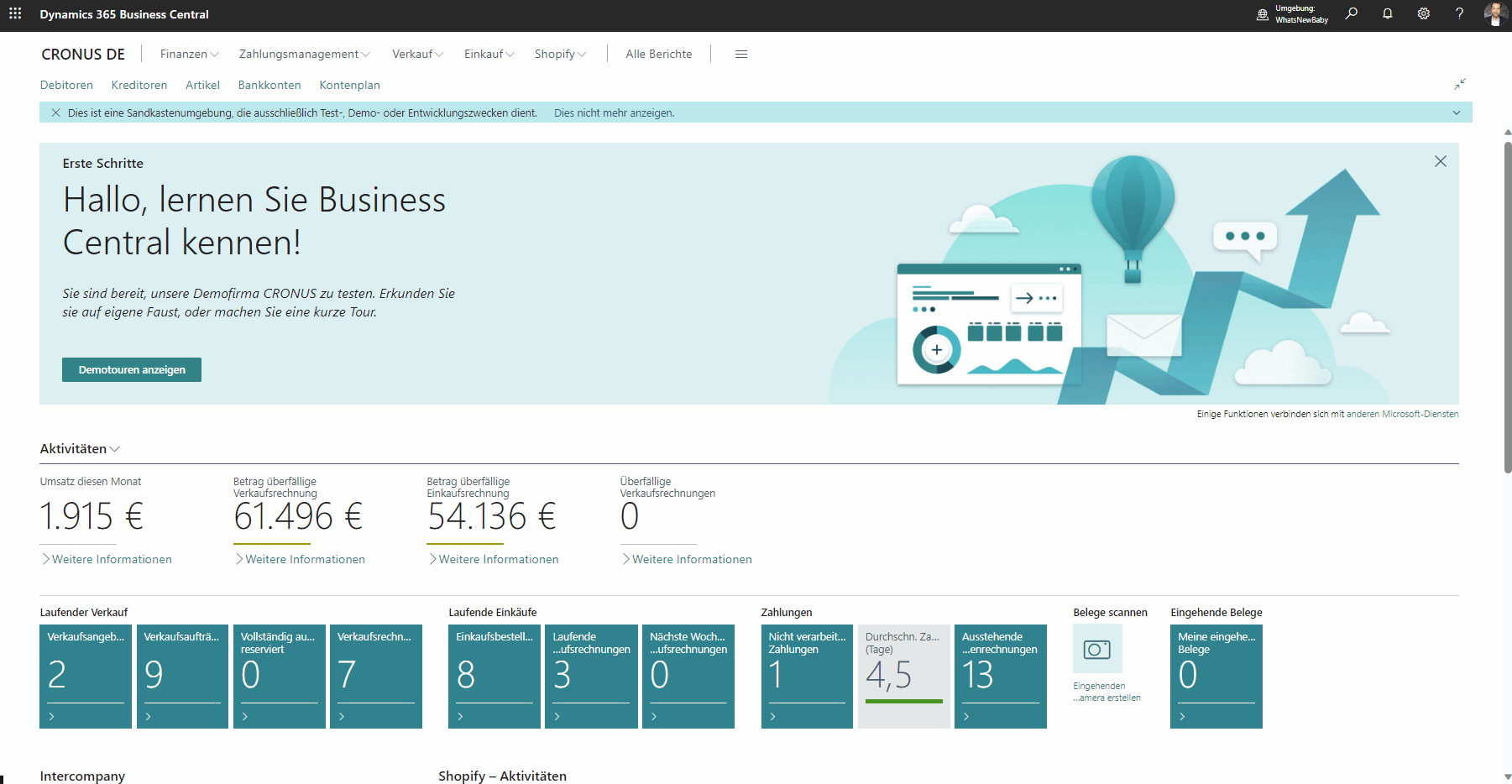1512x784 pixels.
Task: Open the hamburger more-menu icon
Action: (x=741, y=54)
